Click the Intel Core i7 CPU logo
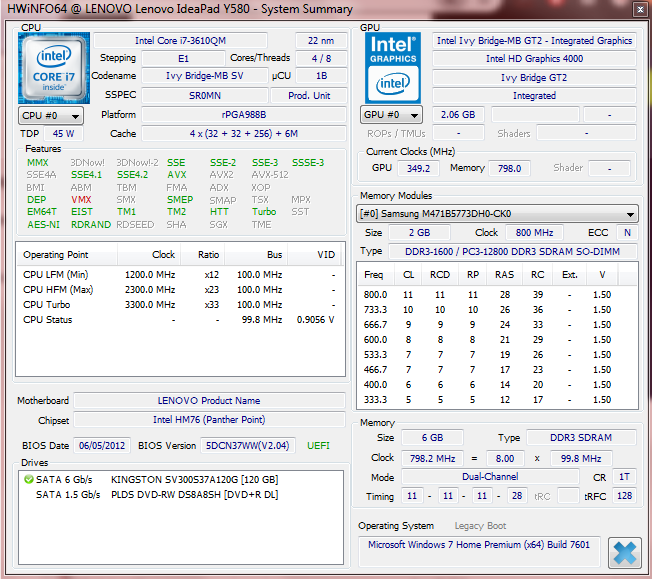Viewport: 652px width, 579px height. point(54,68)
